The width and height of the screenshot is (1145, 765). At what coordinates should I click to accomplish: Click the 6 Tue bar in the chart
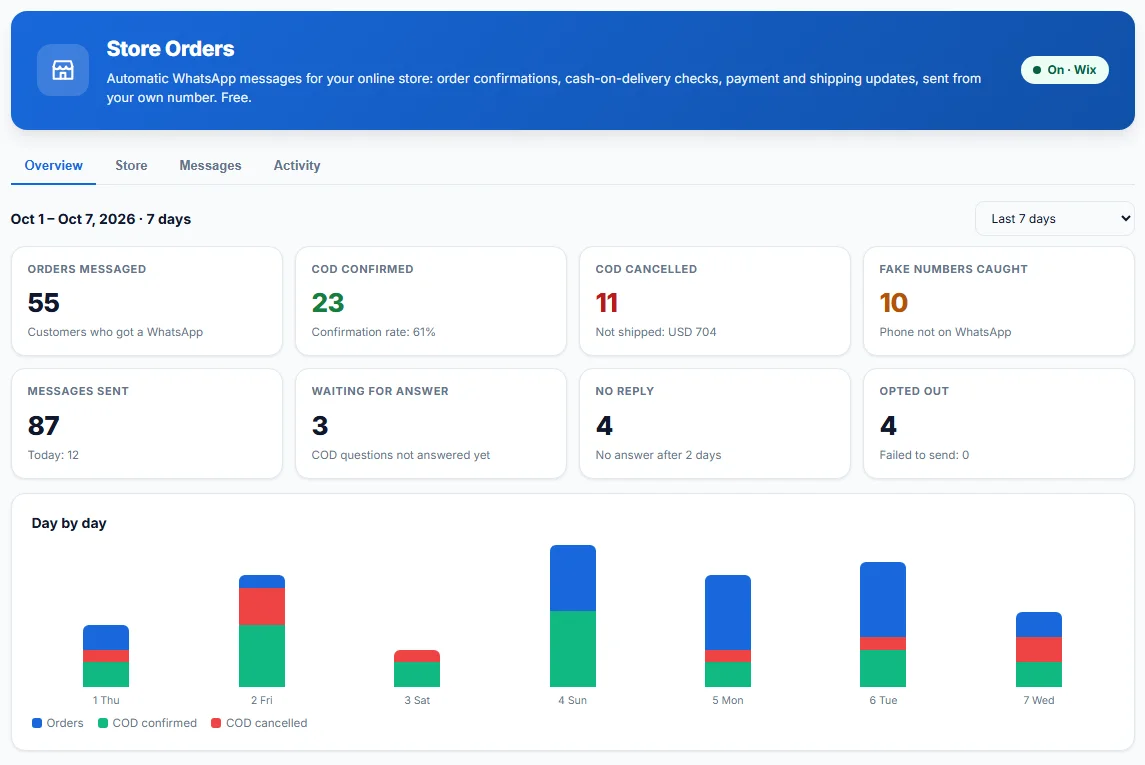point(883,624)
